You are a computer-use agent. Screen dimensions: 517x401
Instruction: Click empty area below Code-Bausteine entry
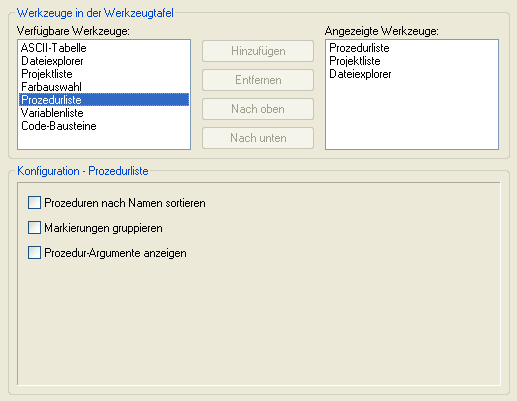[104, 140]
